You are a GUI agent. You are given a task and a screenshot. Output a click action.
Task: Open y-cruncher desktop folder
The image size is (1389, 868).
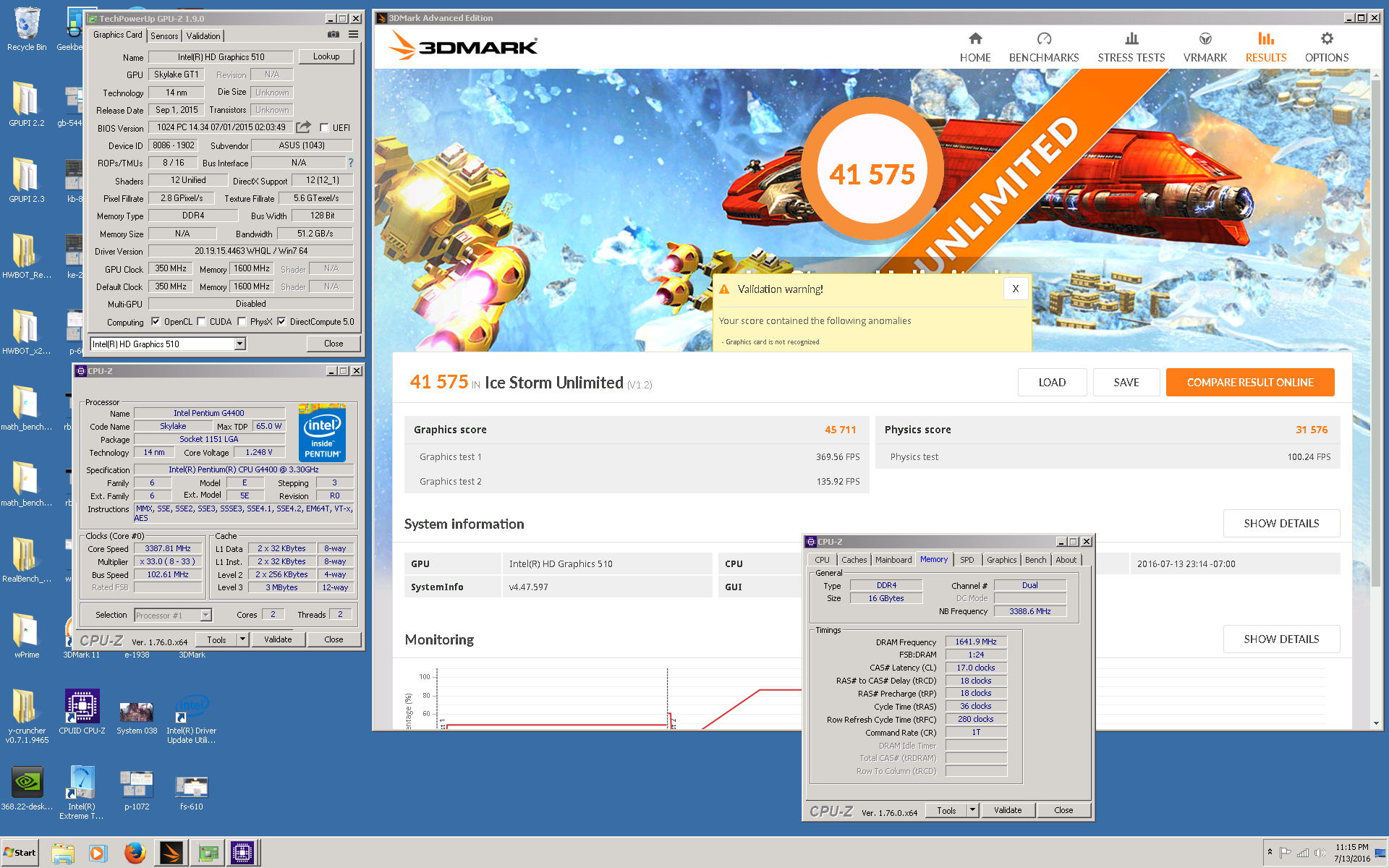pos(27,715)
